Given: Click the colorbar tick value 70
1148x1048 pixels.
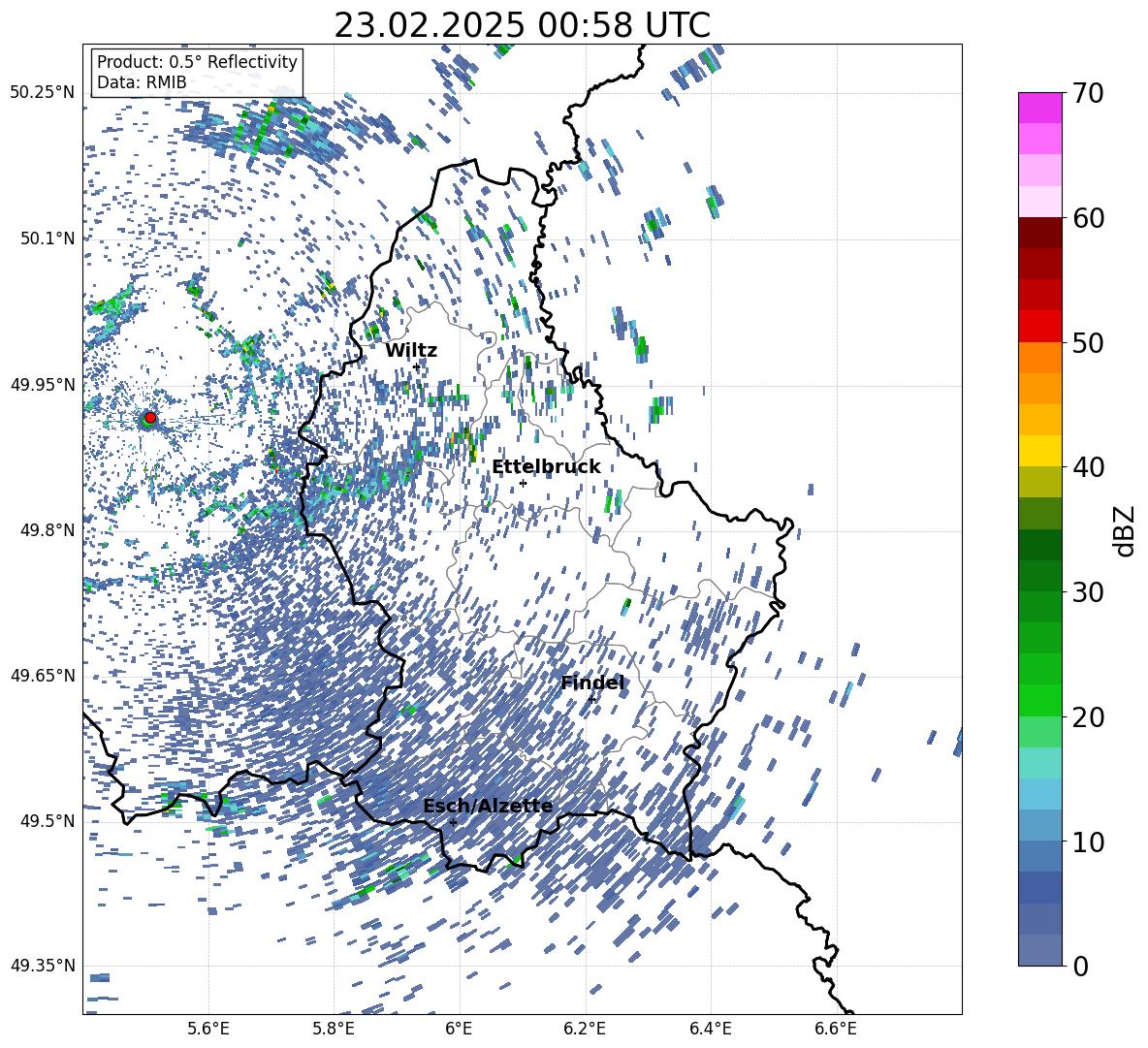Looking at the screenshot, I should 1088,93.
